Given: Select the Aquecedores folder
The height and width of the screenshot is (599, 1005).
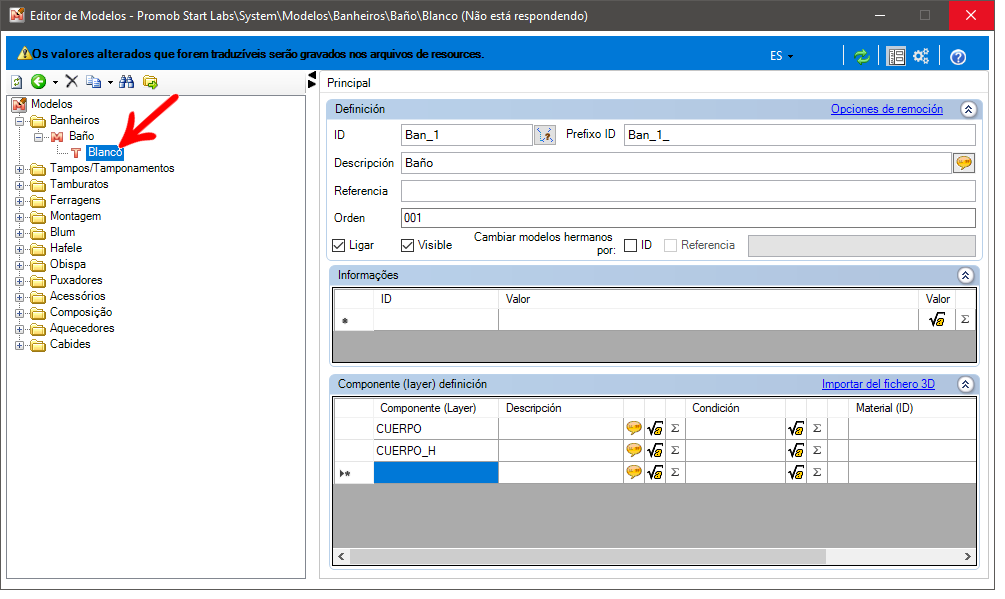Looking at the screenshot, I should pyautogui.click(x=82, y=328).
